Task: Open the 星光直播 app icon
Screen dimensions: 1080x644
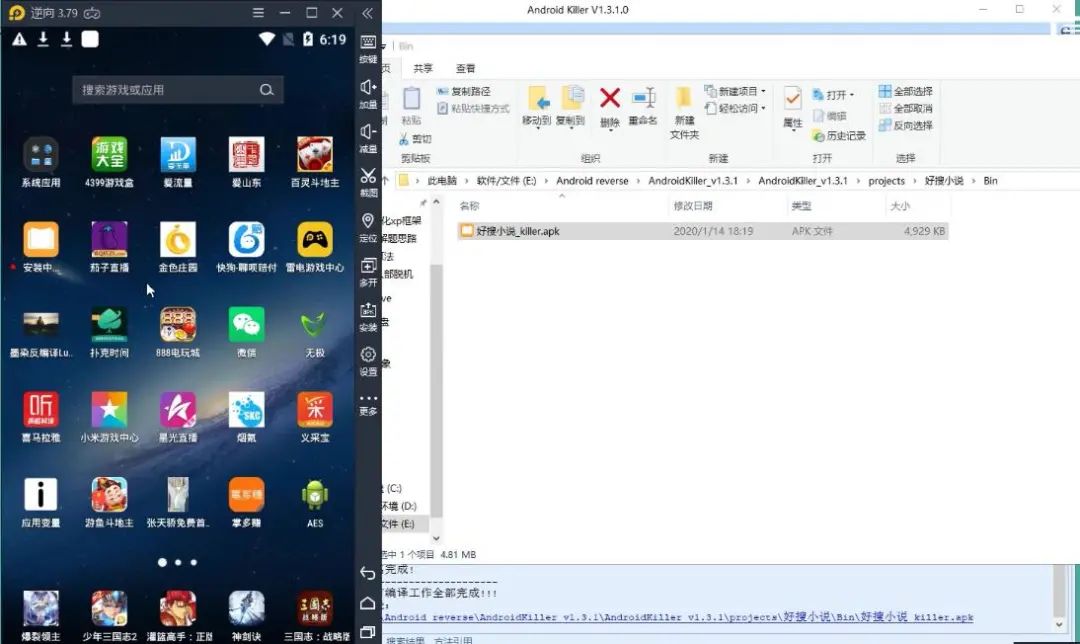Action: (x=178, y=409)
